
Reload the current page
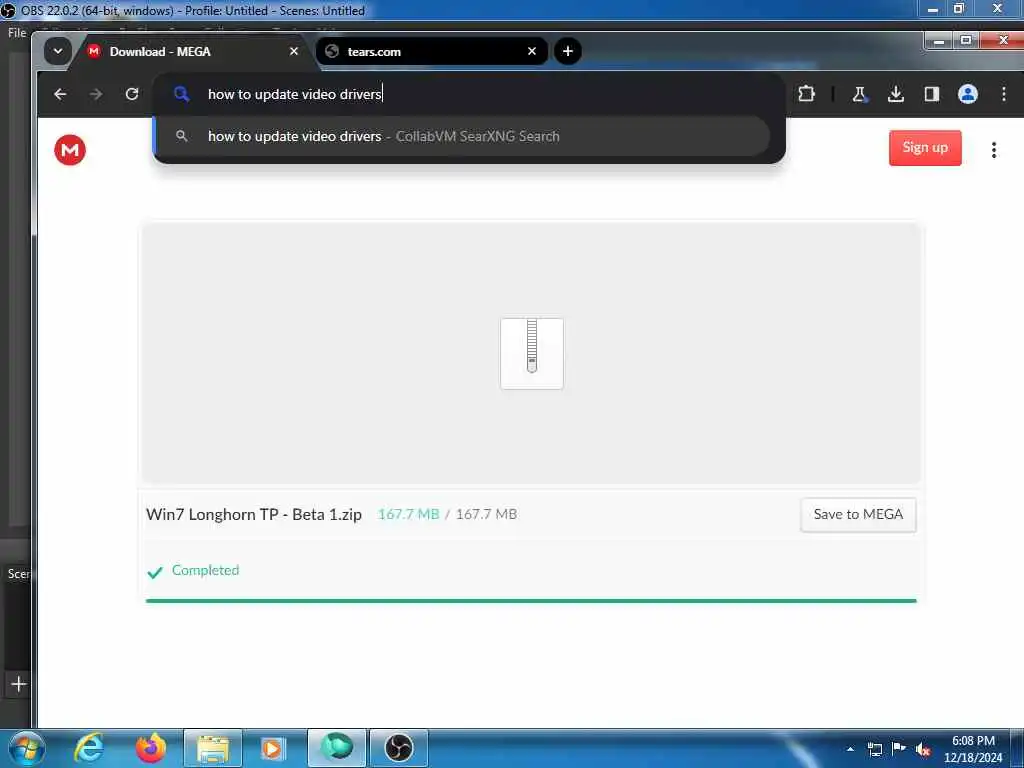132,94
